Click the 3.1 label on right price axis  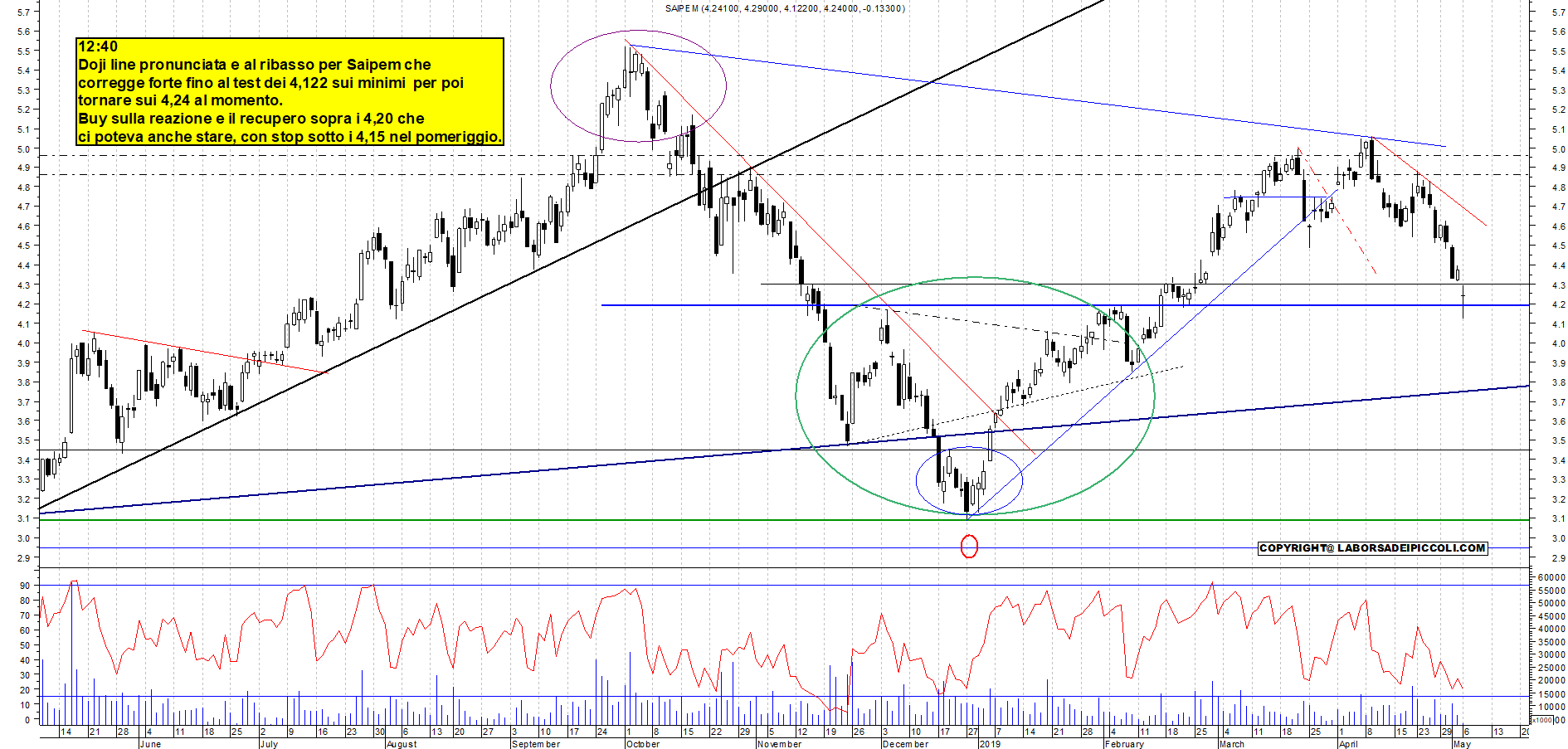click(1558, 518)
